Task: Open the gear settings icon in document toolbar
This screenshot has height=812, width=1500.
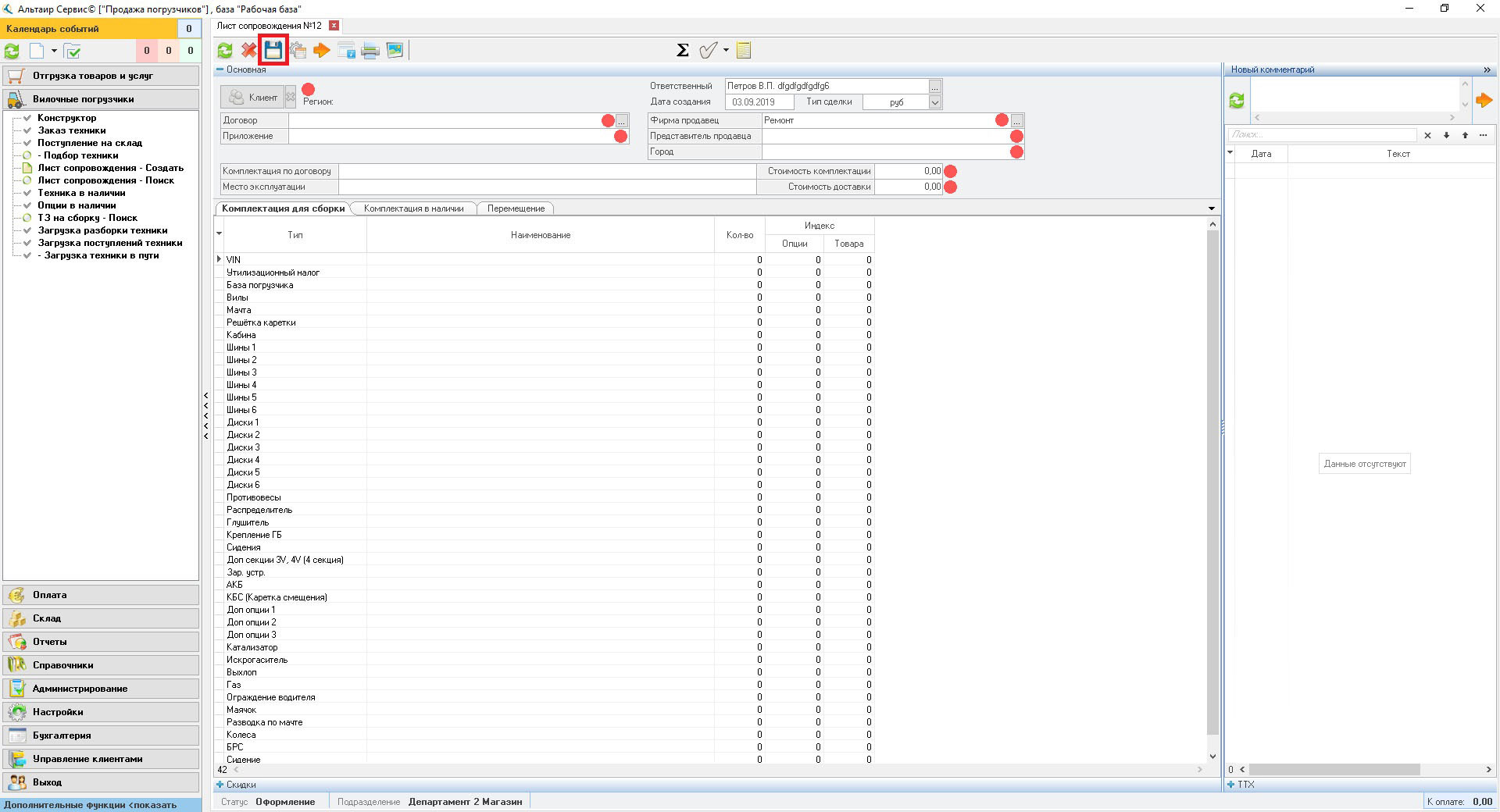Action: [298, 51]
